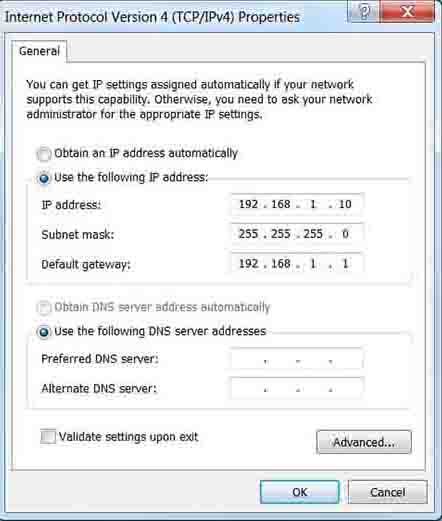Select Obtain an IP address automatically
442x521 pixels.
[44, 154]
